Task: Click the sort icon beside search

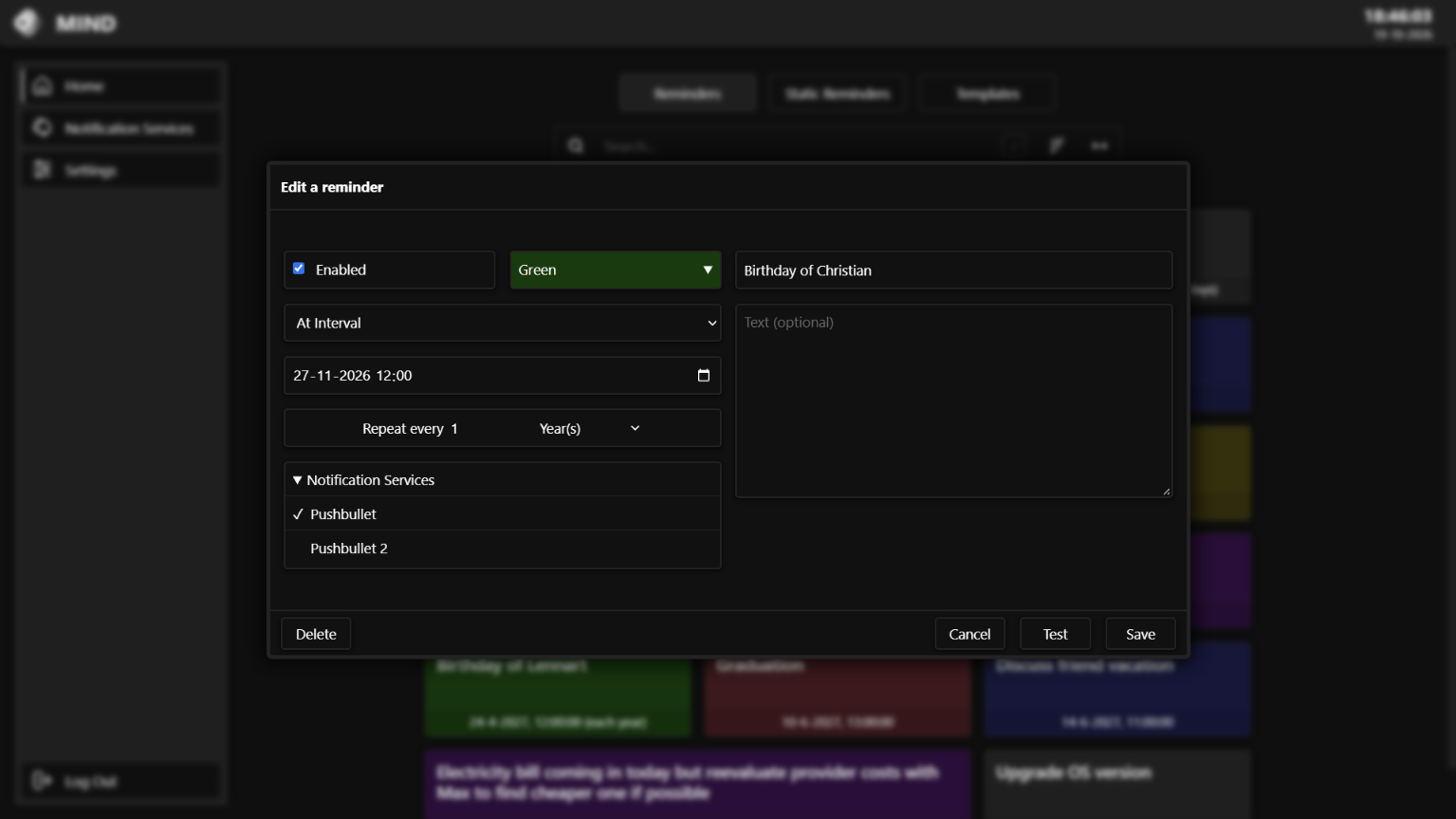Action: 1057,146
